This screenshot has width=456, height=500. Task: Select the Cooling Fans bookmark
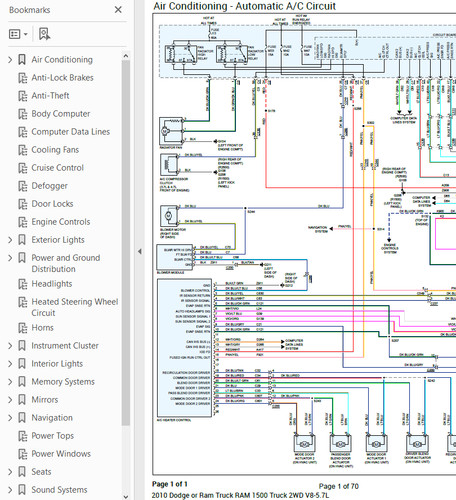[x=55, y=150]
